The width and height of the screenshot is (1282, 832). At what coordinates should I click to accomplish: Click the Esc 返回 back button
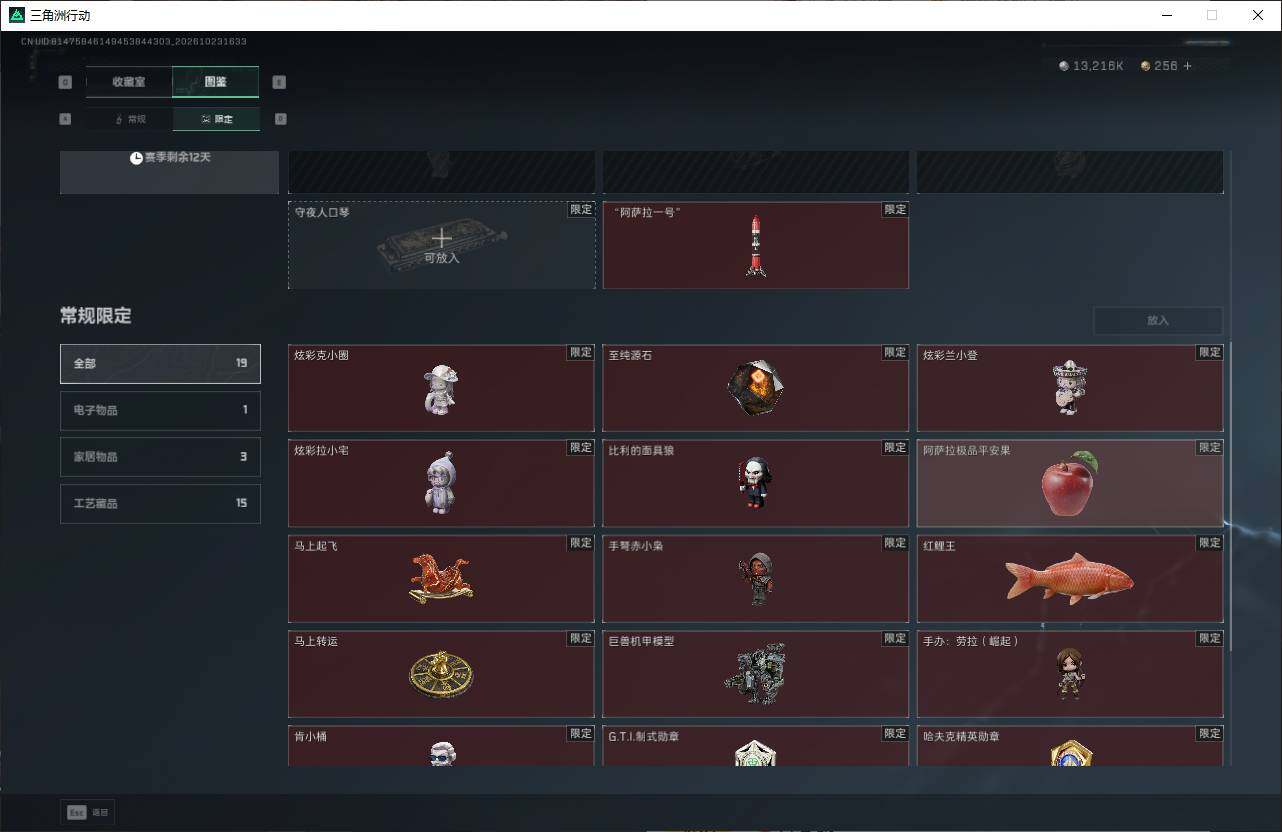88,813
